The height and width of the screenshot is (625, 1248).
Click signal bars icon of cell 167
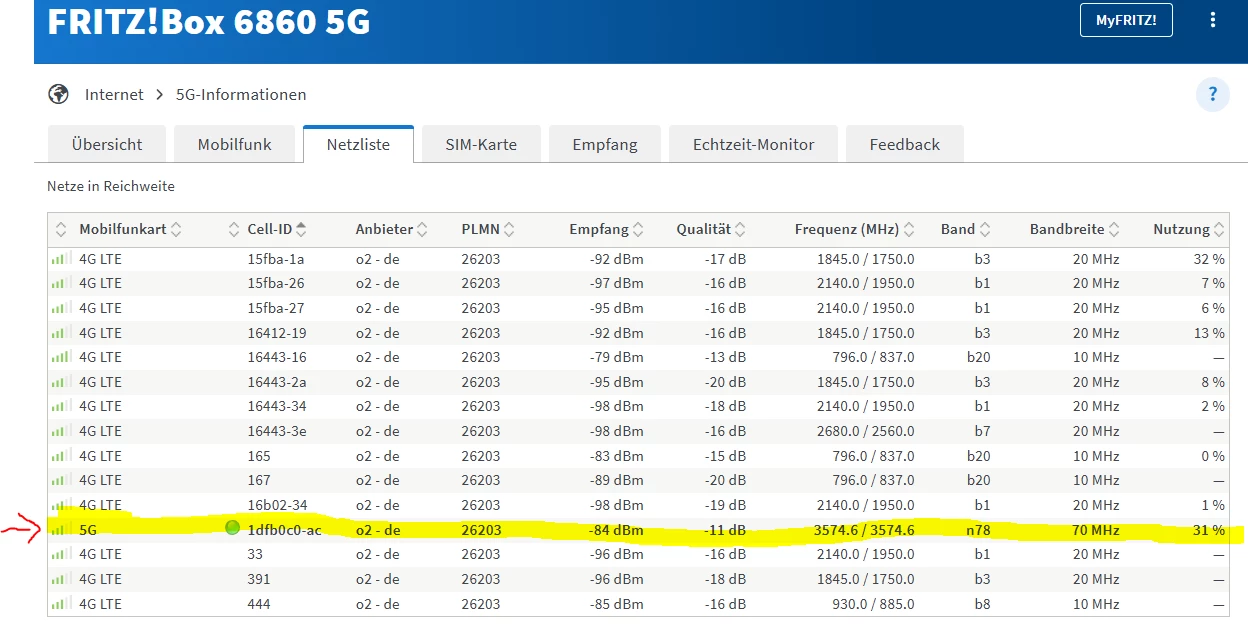tap(61, 480)
